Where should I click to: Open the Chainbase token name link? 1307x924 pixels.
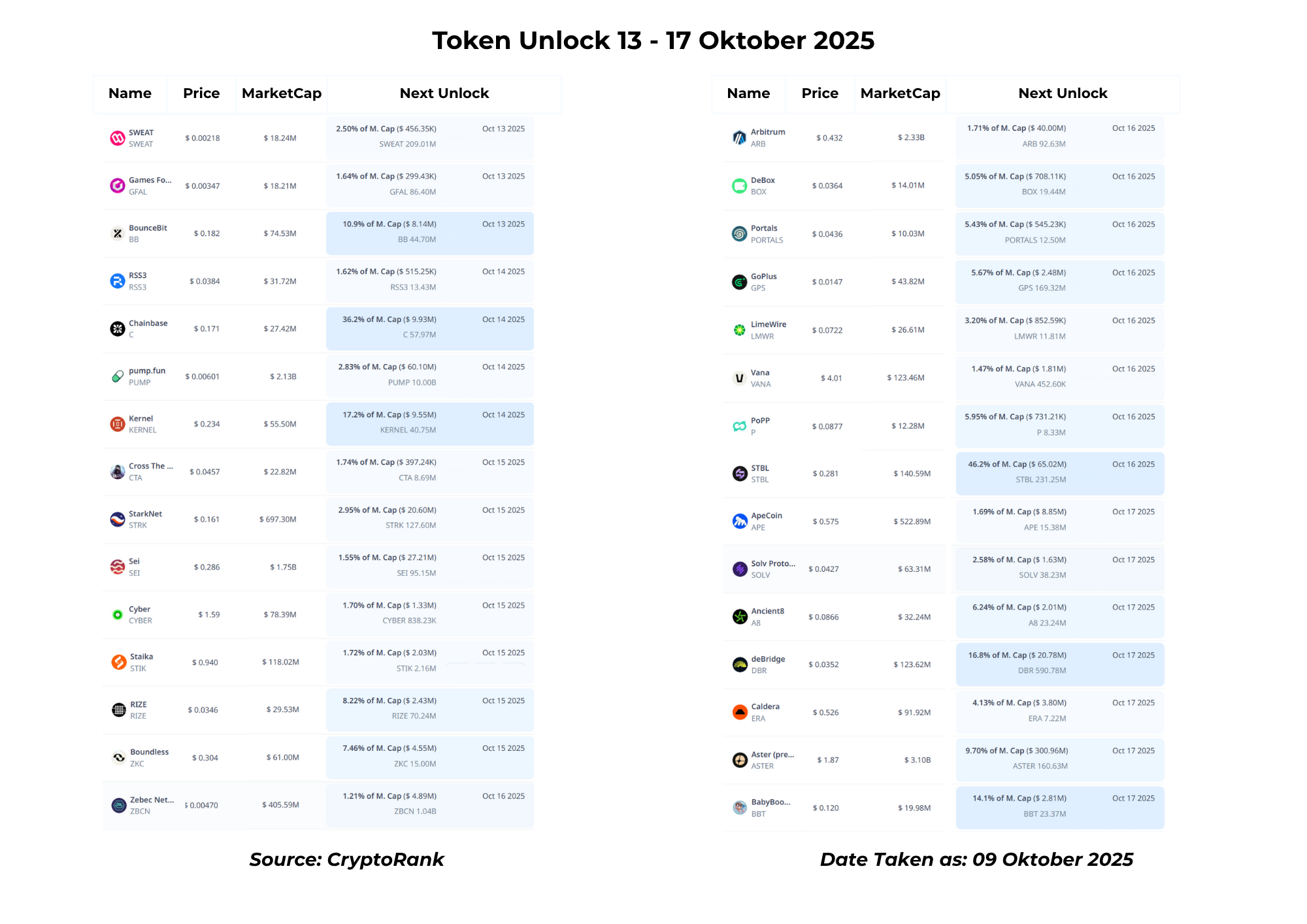click(x=148, y=323)
